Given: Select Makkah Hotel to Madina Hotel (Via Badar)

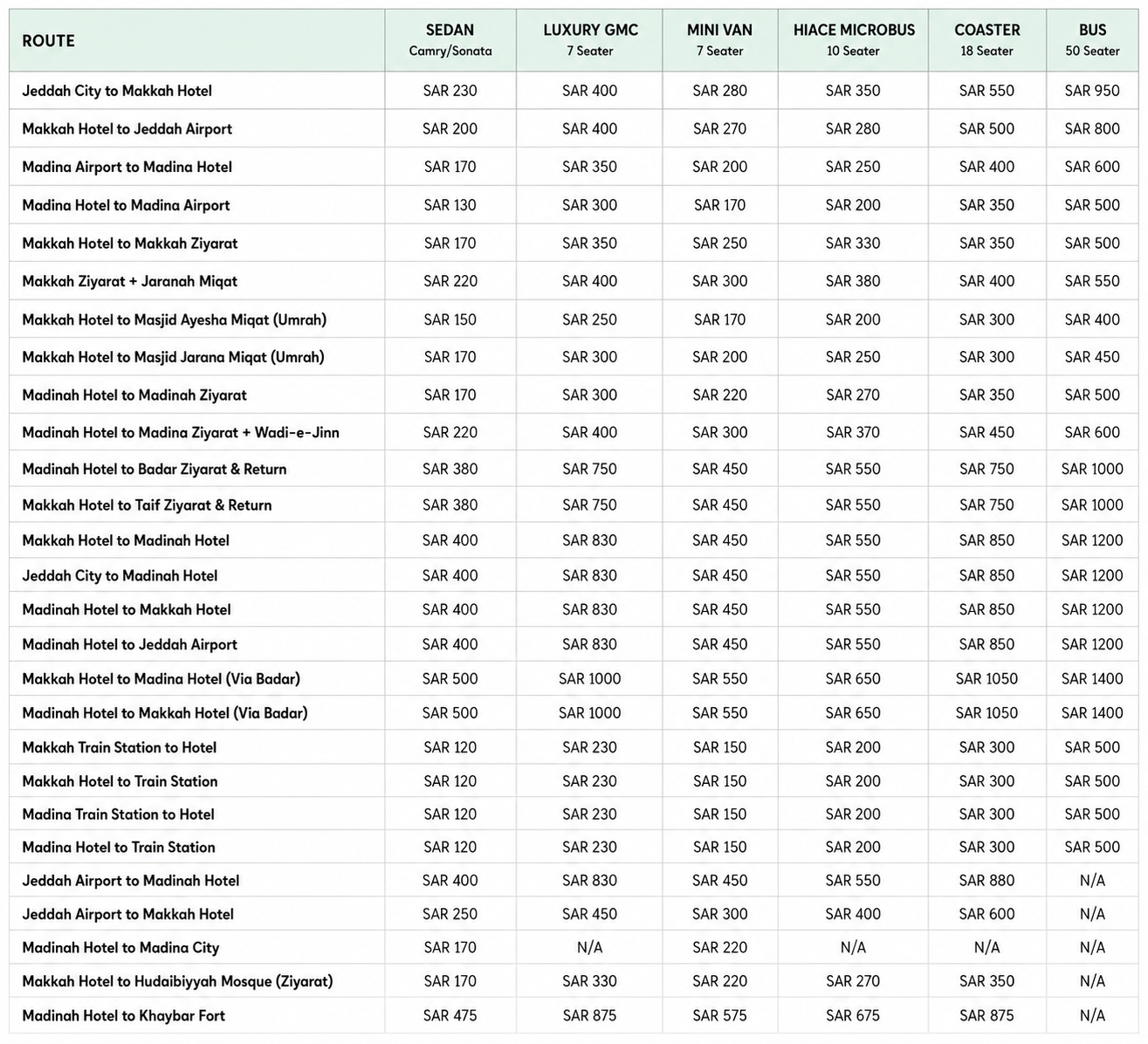Looking at the screenshot, I should [162, 678].
